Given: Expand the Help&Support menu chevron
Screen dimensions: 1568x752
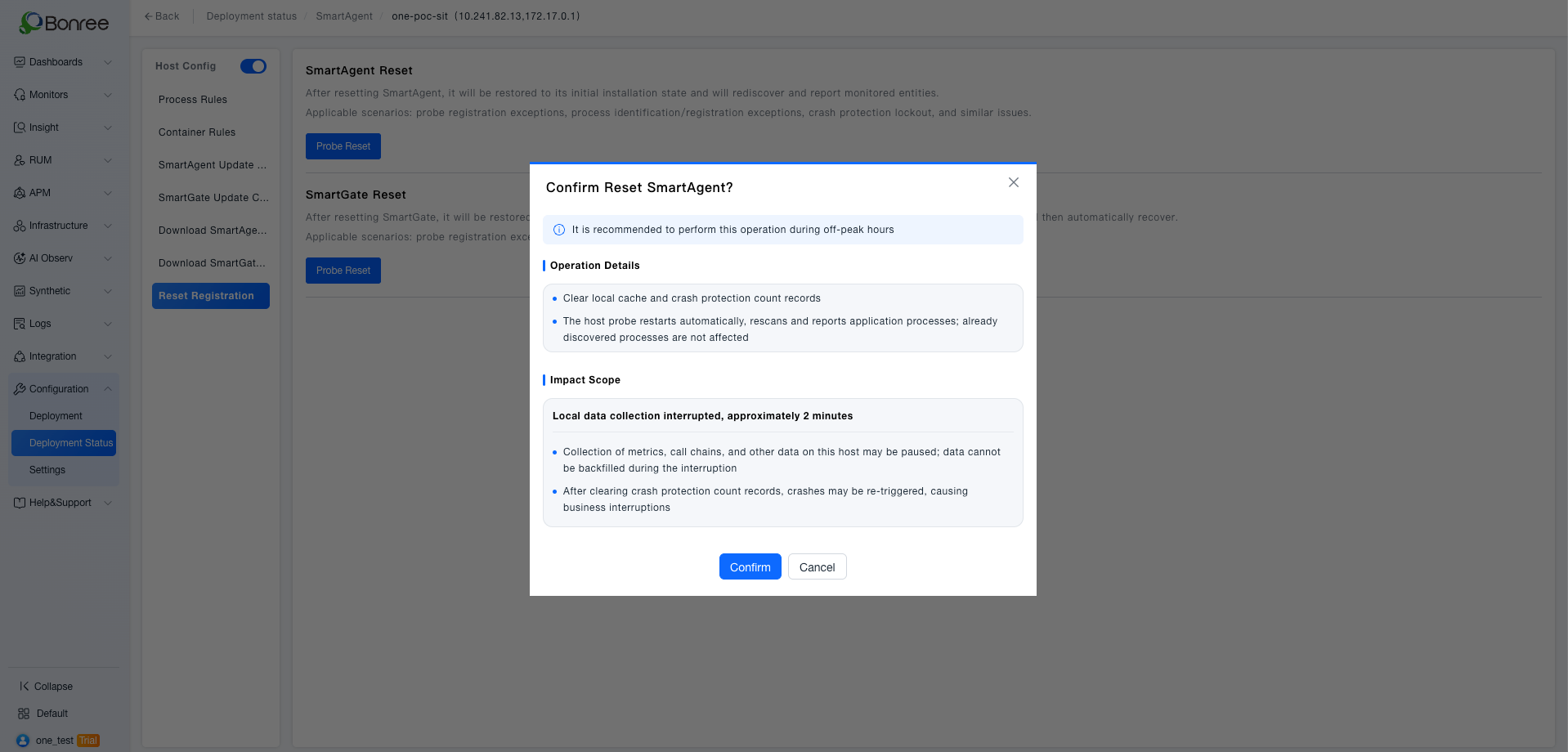Looking at the screenshot, I should [108, 503].
